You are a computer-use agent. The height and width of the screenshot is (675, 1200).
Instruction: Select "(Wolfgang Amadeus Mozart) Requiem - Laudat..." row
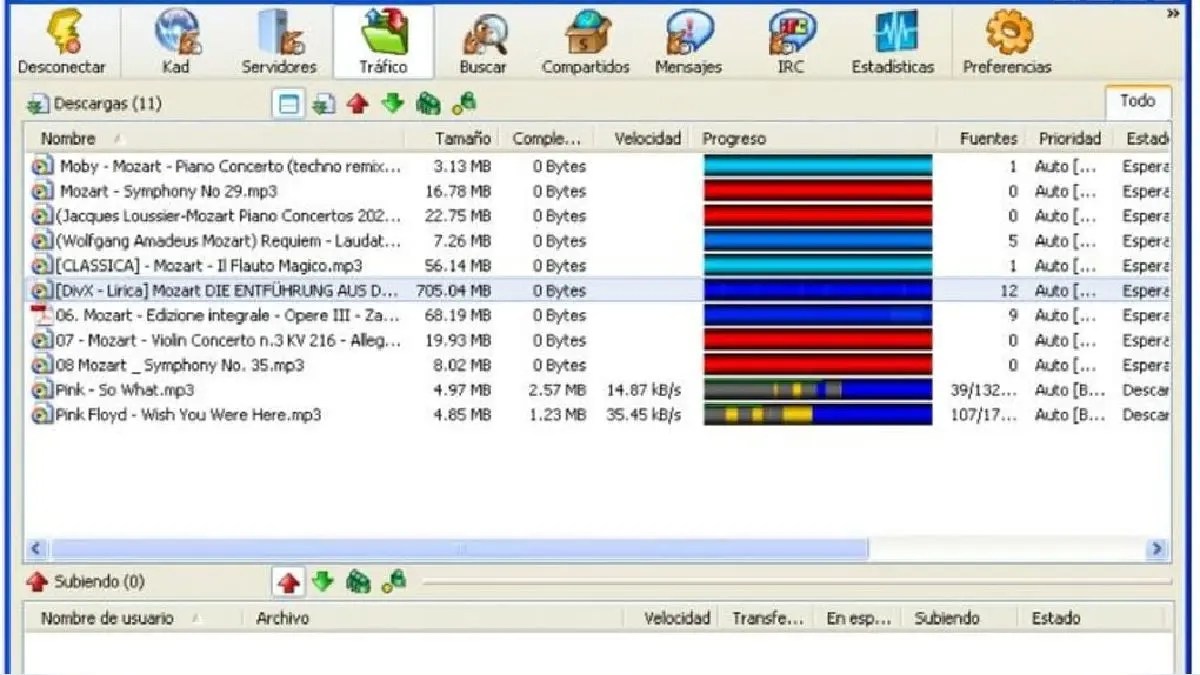(597, 241)
